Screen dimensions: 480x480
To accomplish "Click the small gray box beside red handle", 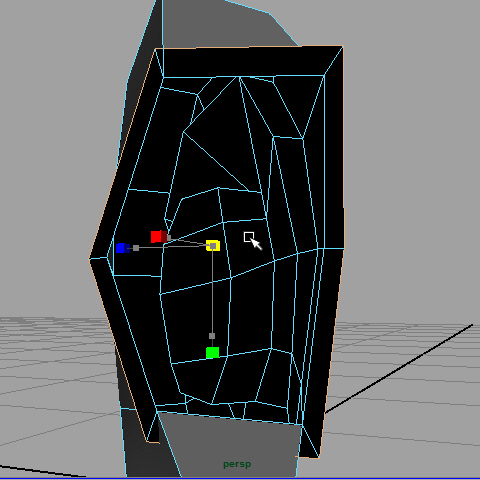I will 169,238.
